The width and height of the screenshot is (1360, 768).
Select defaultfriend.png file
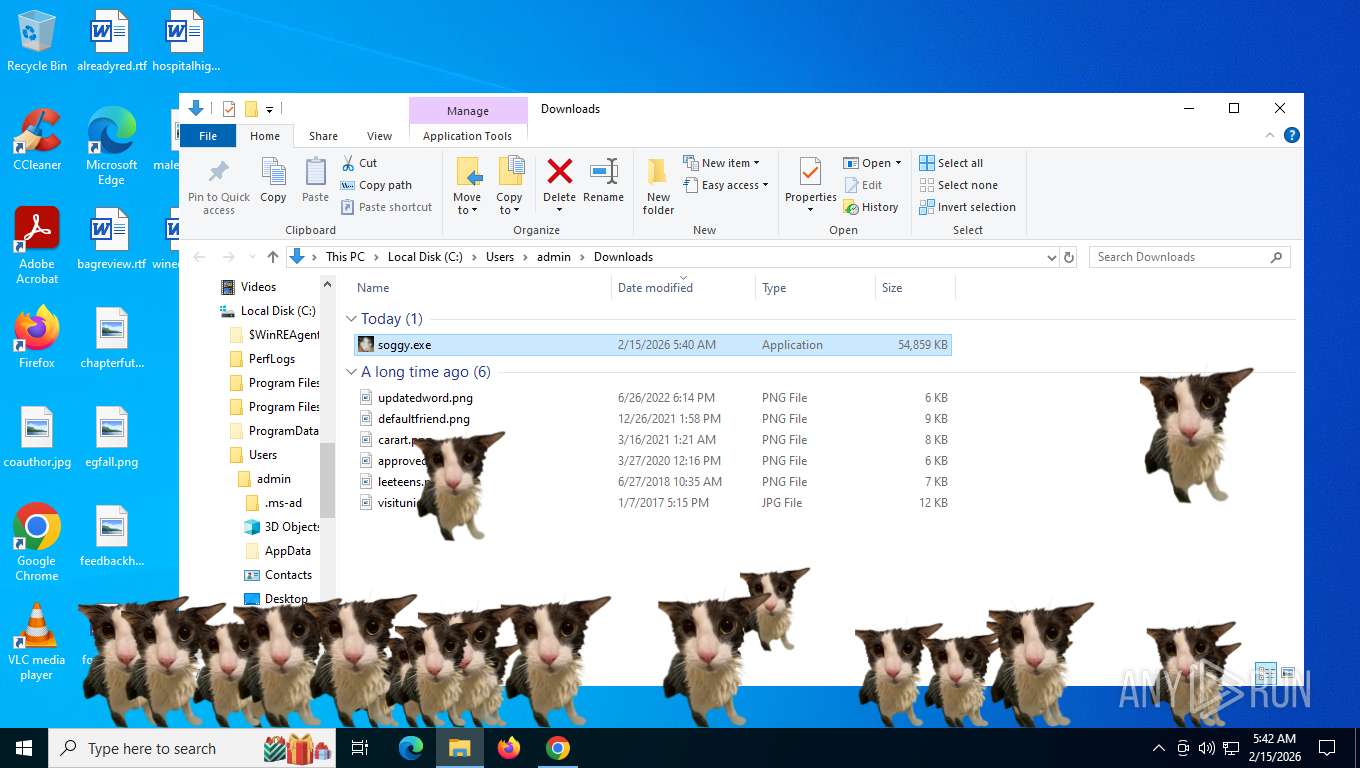point(653,419)
